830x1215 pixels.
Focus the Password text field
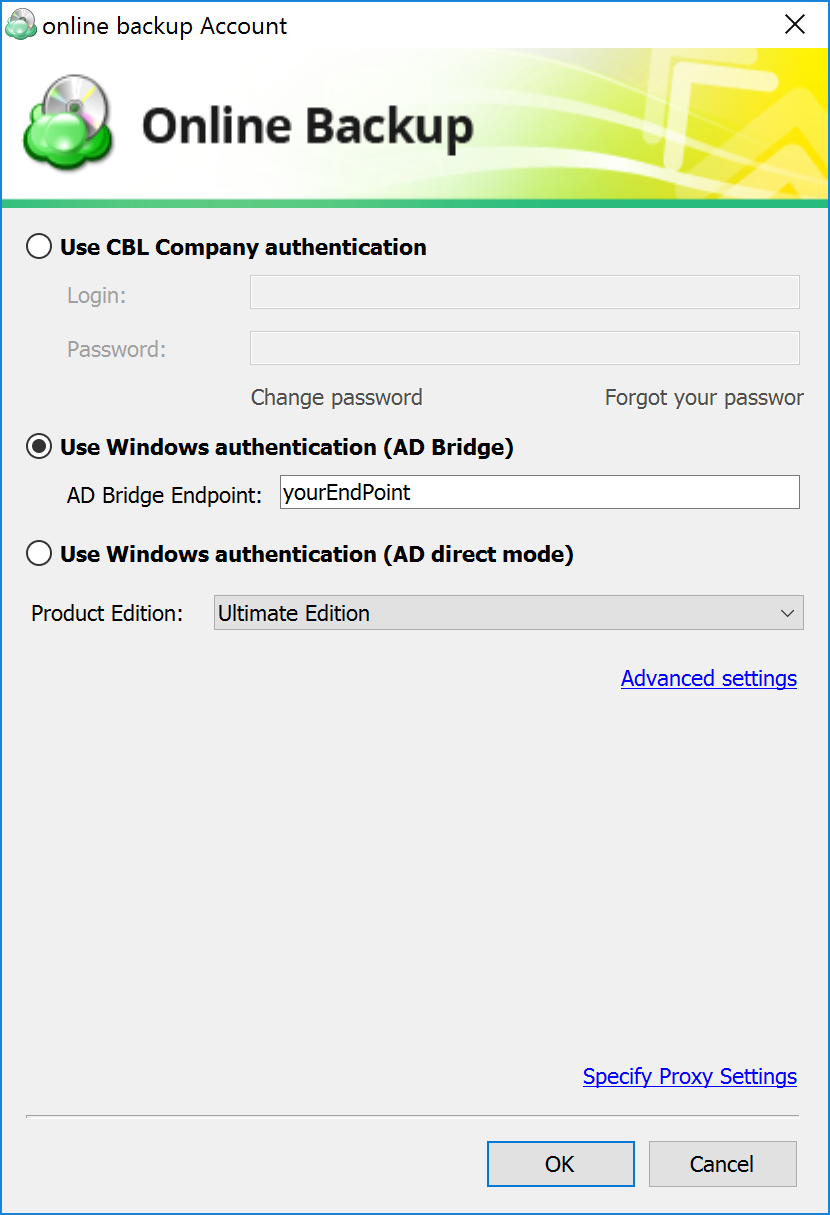coord(525,348)
